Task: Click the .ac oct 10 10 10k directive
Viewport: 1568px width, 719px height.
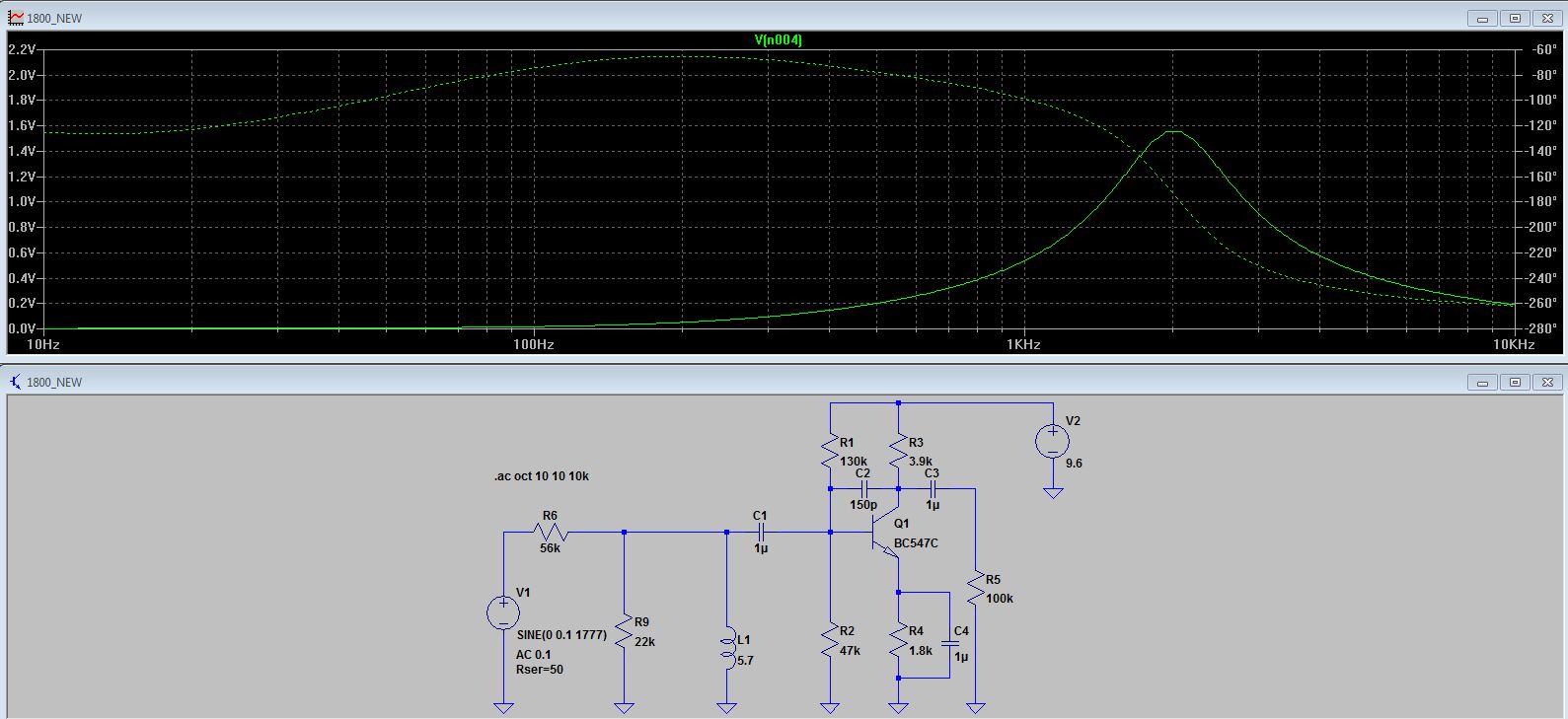Action: (x=542, y=476)
